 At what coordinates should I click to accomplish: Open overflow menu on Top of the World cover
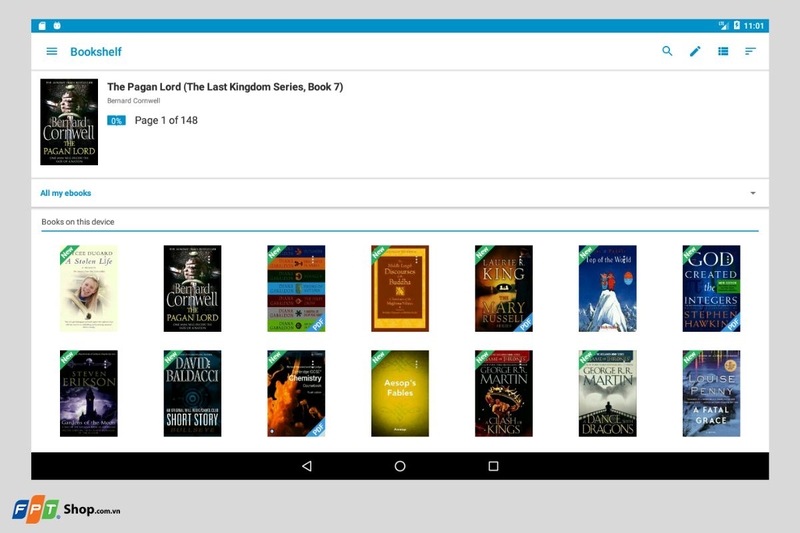click(x=624, y=260)
